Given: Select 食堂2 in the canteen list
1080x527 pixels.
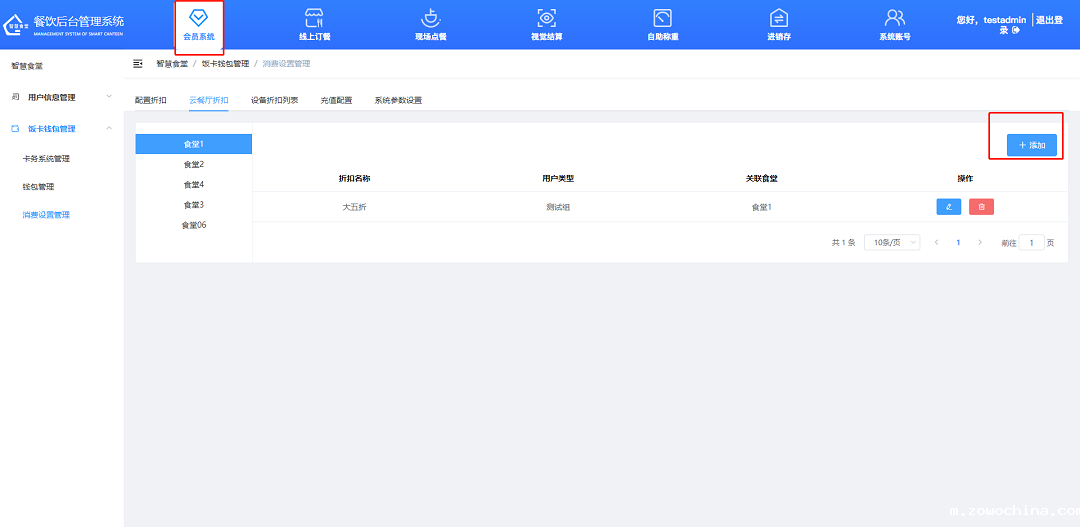Looking at the screenshot, I should (193, 164).
